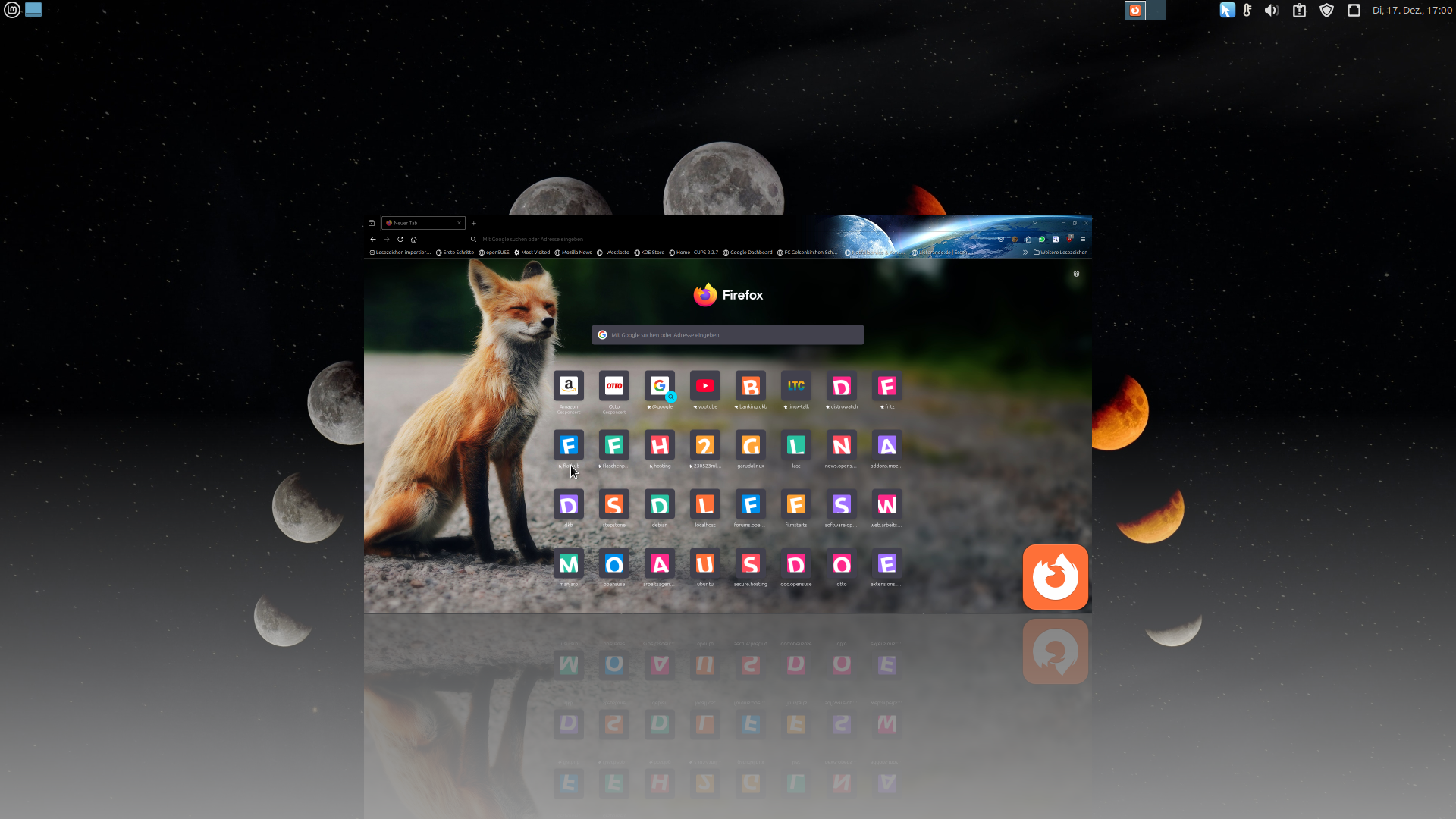
Task: Open the Firefox hamburger menu
Action: coord(1083,239)
